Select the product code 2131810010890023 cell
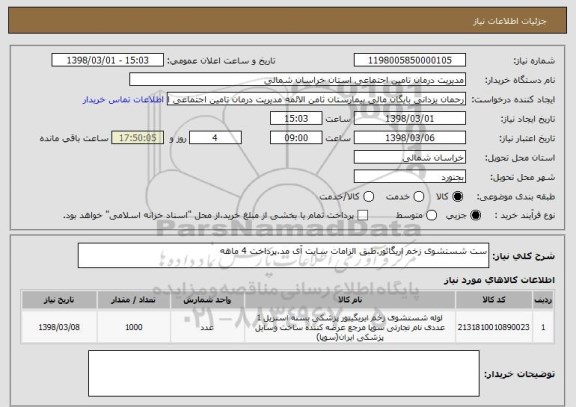576x407 pixels. pyautogui.click(x=493, y=327)
